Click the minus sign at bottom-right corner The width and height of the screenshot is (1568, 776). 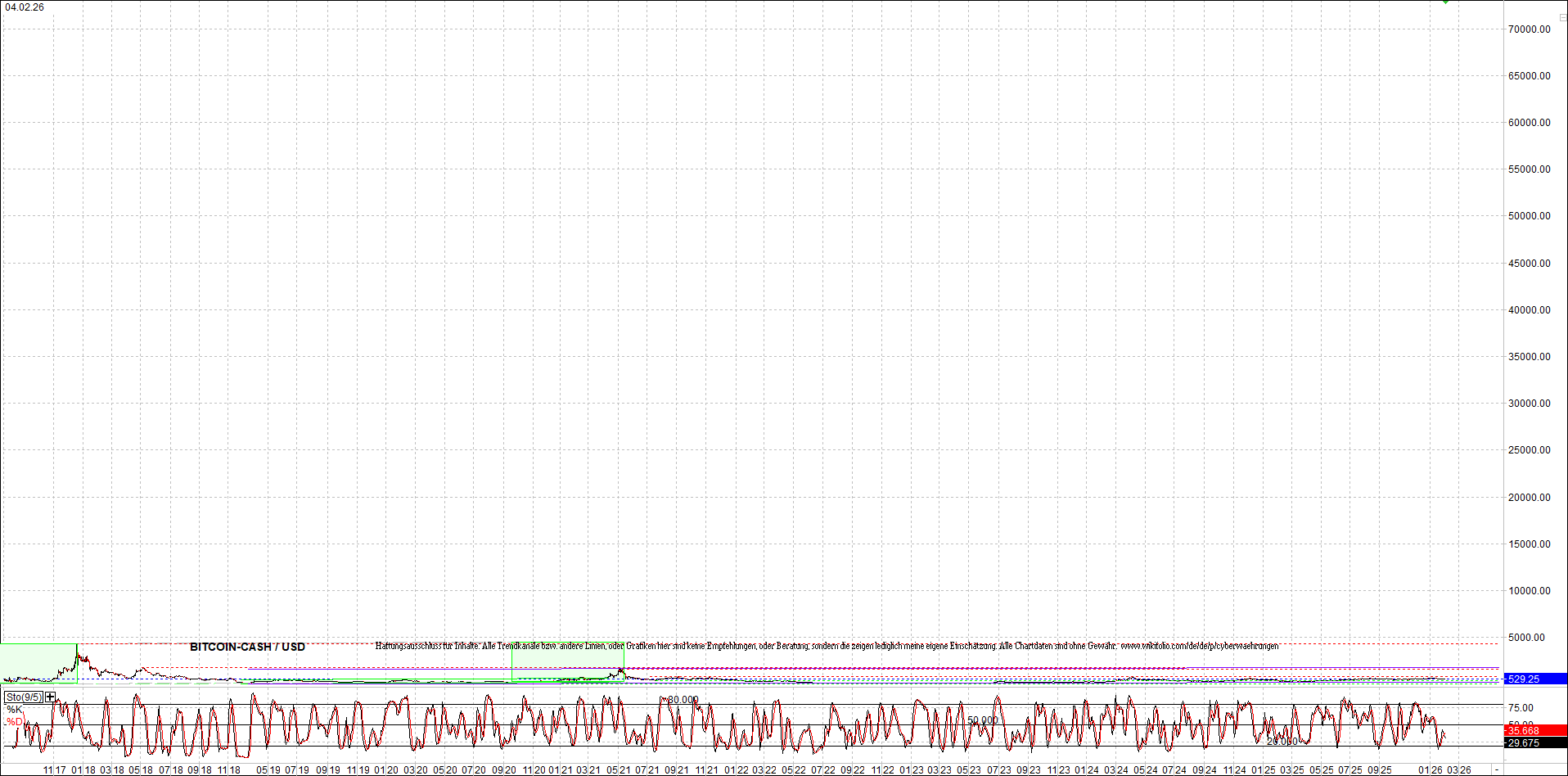(1497, 770)
